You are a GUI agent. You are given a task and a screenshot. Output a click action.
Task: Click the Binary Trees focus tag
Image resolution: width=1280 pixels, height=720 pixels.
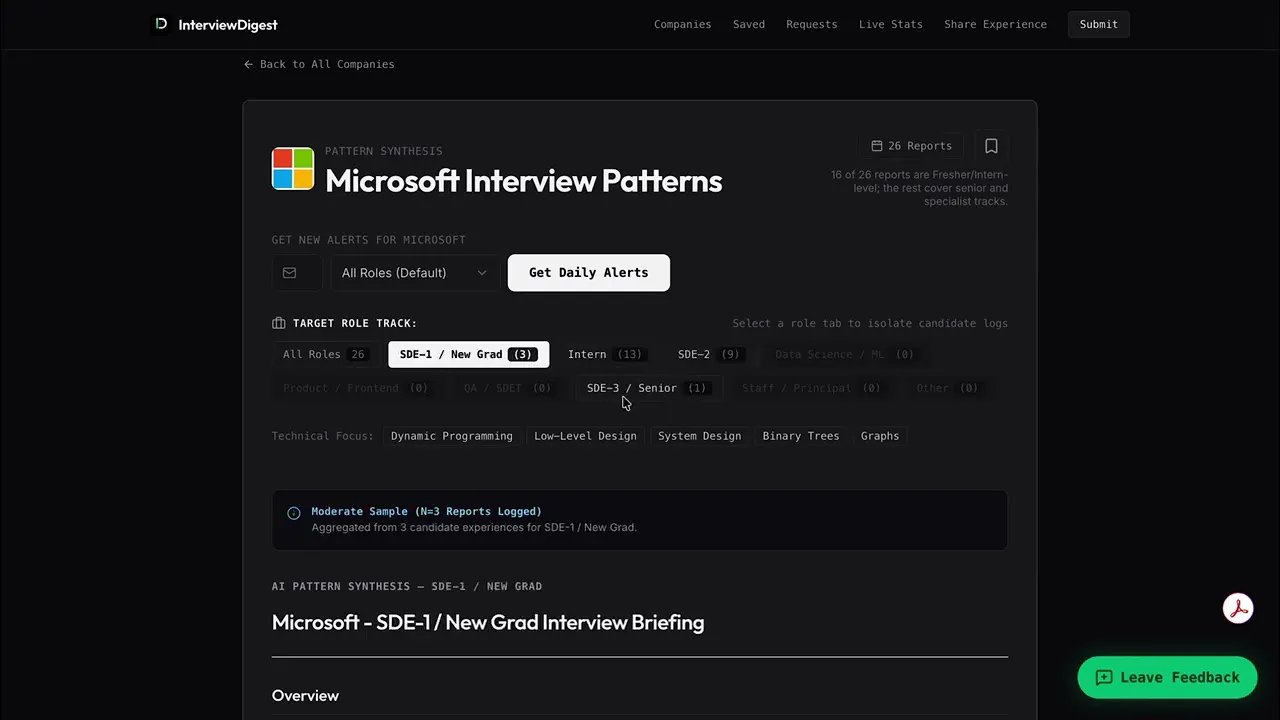(x=801, y=436)
